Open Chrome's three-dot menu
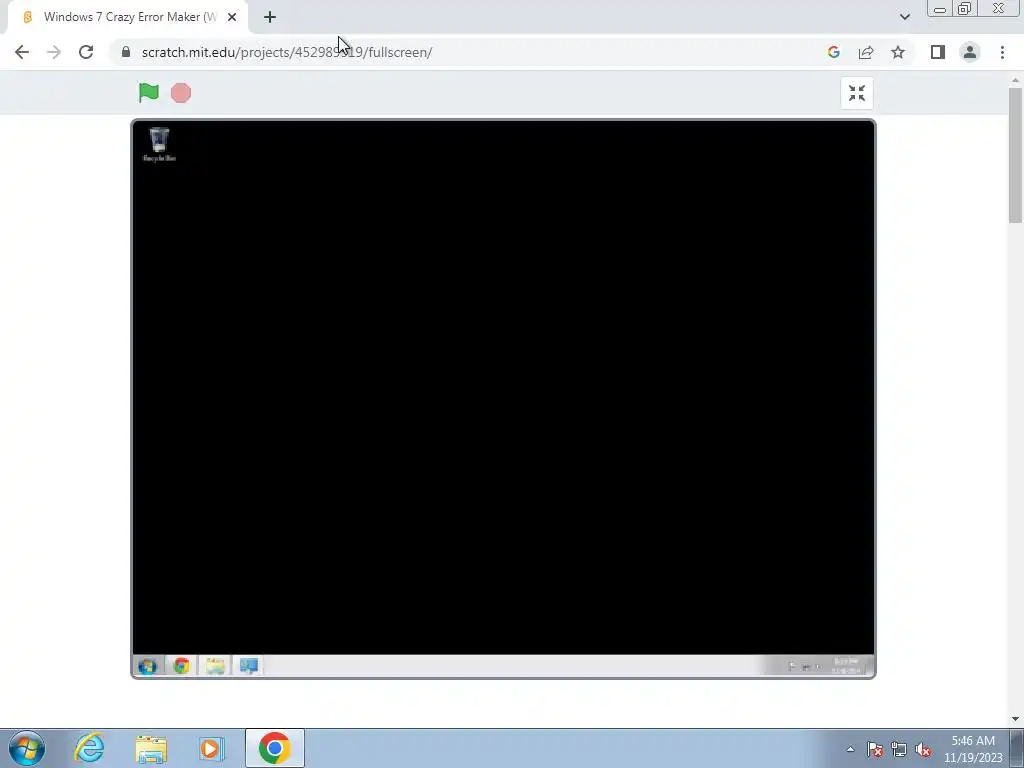This screenshot has width=1024, height=768. pyautogui.click(x=1002, y=52)
